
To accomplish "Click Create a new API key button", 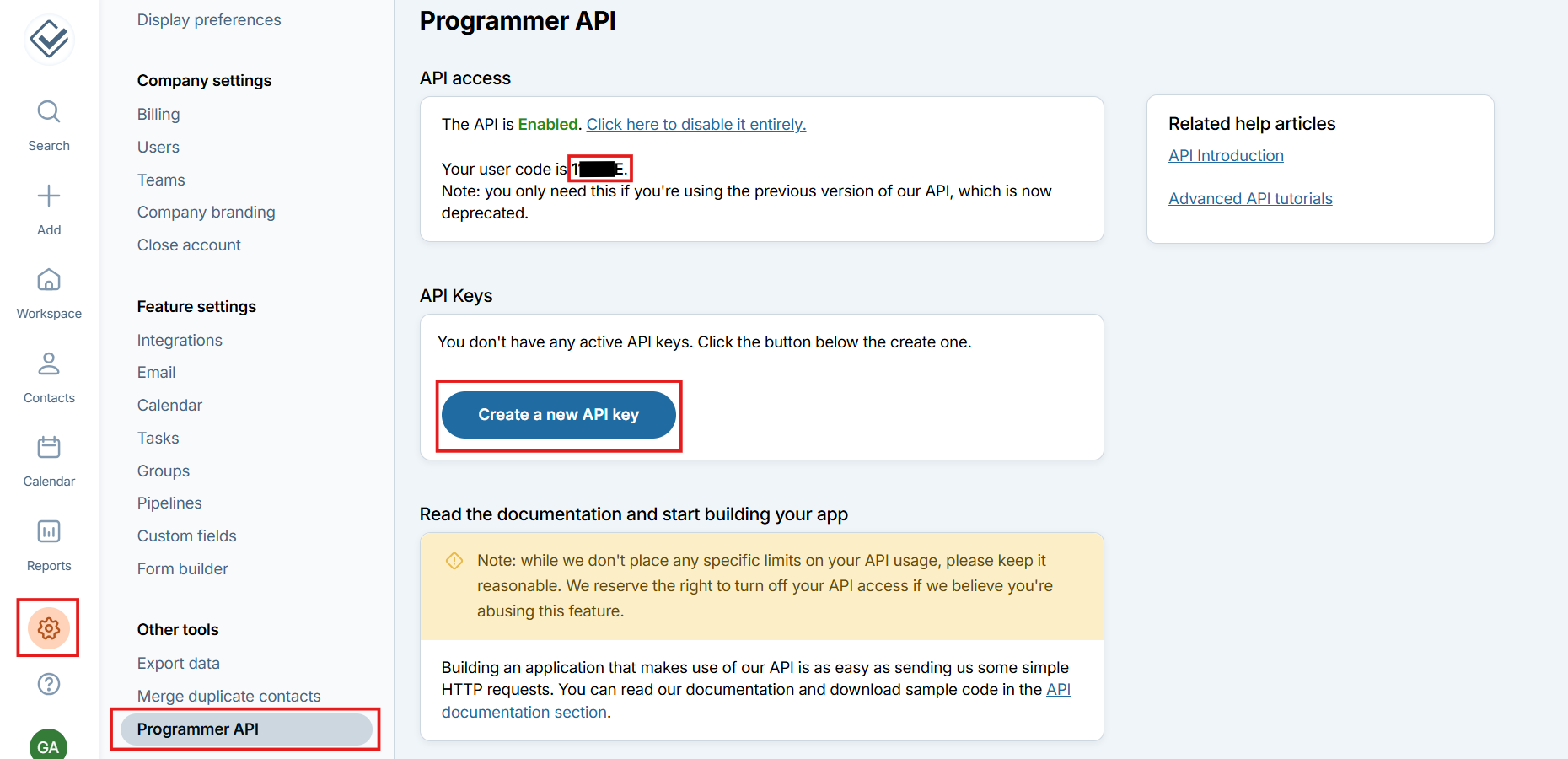I will click(559, 415).
